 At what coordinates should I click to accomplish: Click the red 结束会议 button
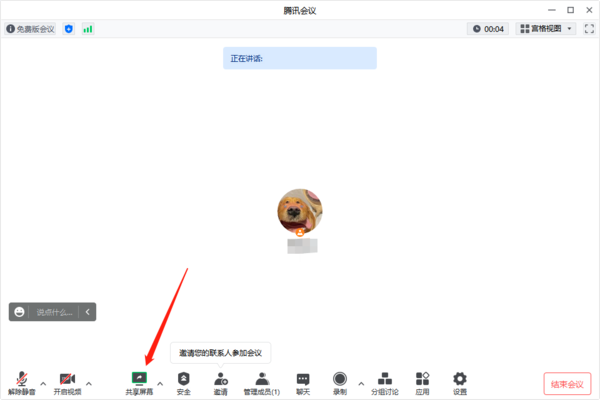[567, 384]
